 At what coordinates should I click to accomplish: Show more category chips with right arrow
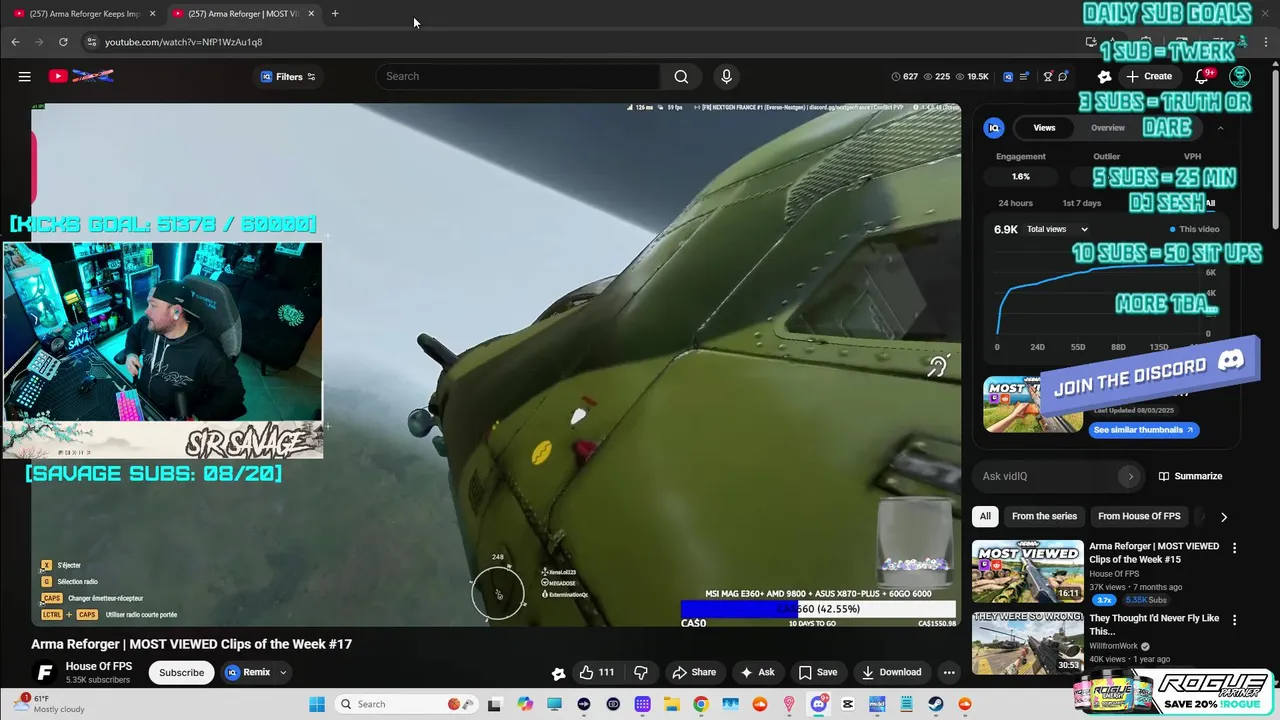(1223, 516)
